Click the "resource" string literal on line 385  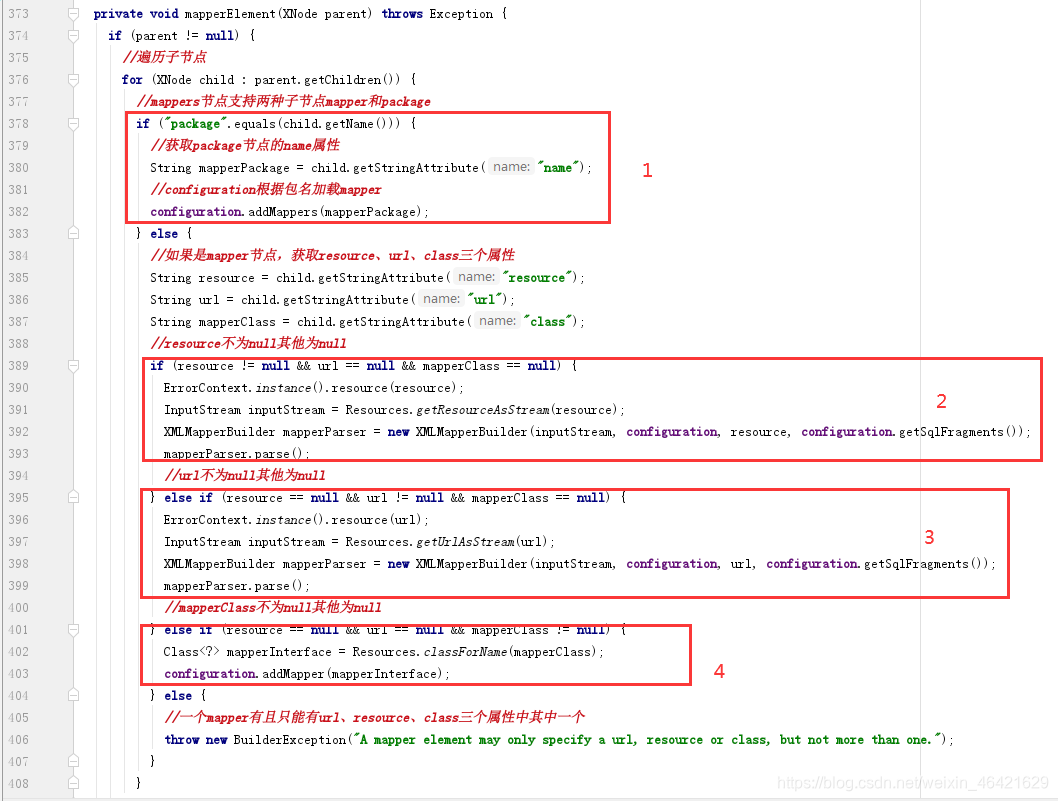click(x=536, y=277)
